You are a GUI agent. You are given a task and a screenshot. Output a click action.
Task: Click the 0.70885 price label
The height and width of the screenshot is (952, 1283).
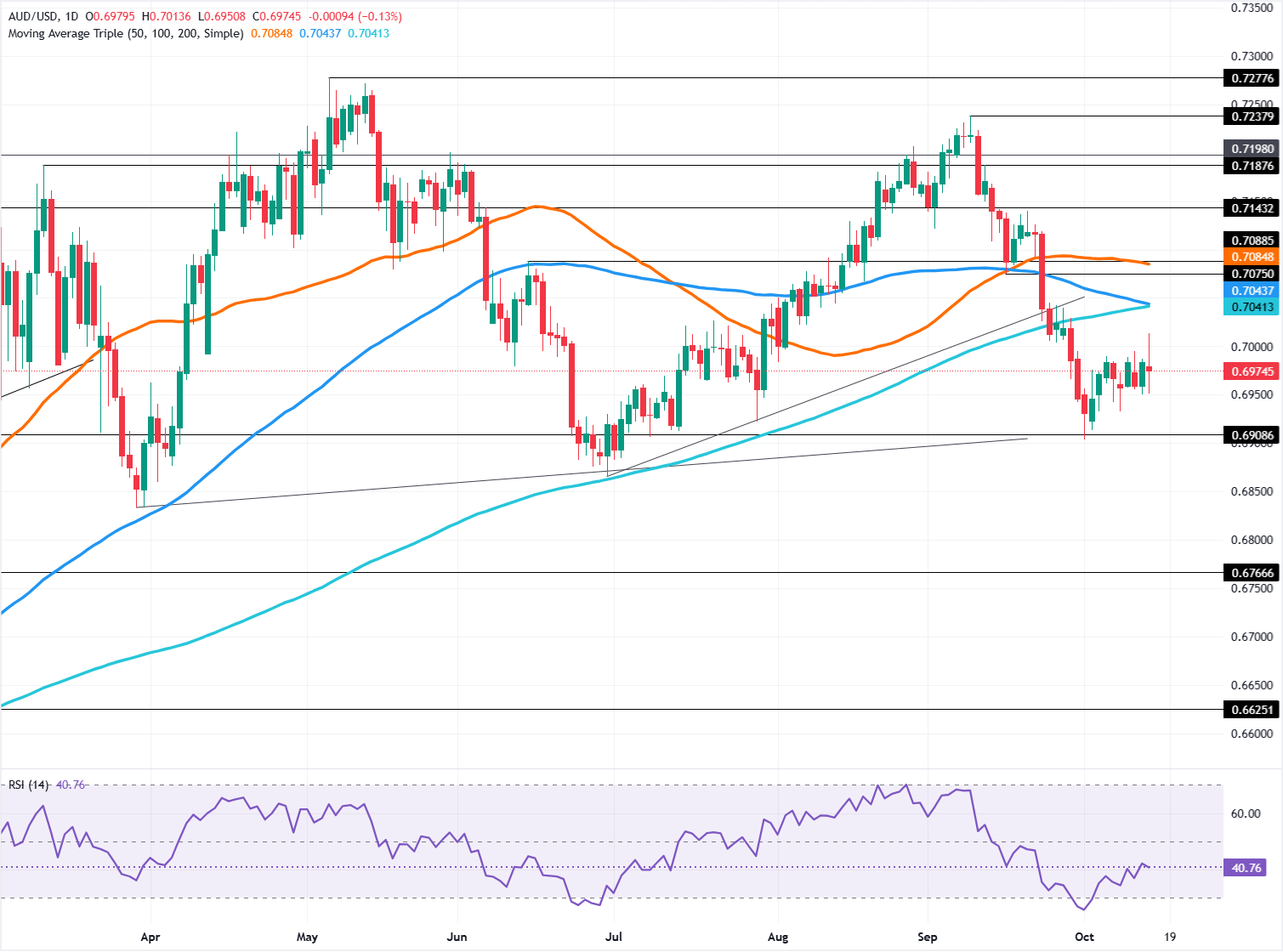(1253, 241)
